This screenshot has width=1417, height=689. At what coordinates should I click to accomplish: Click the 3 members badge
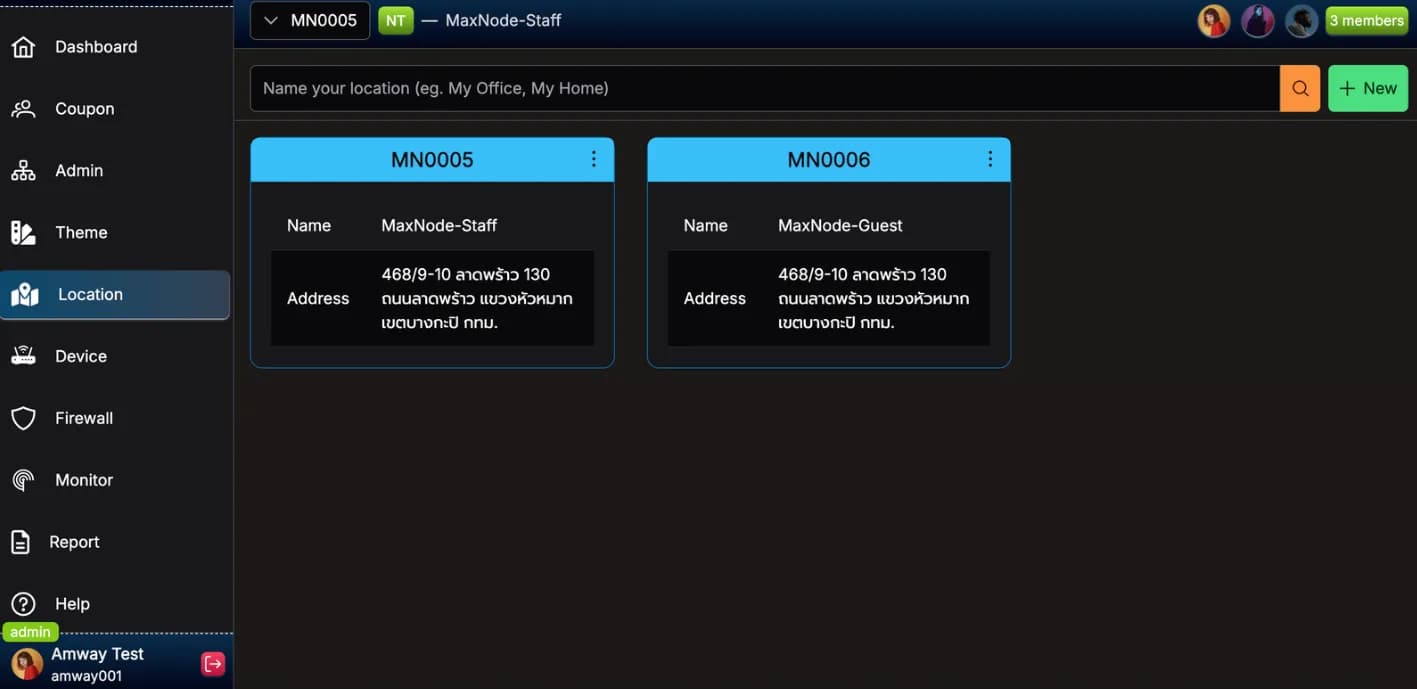pos(1366,18)
